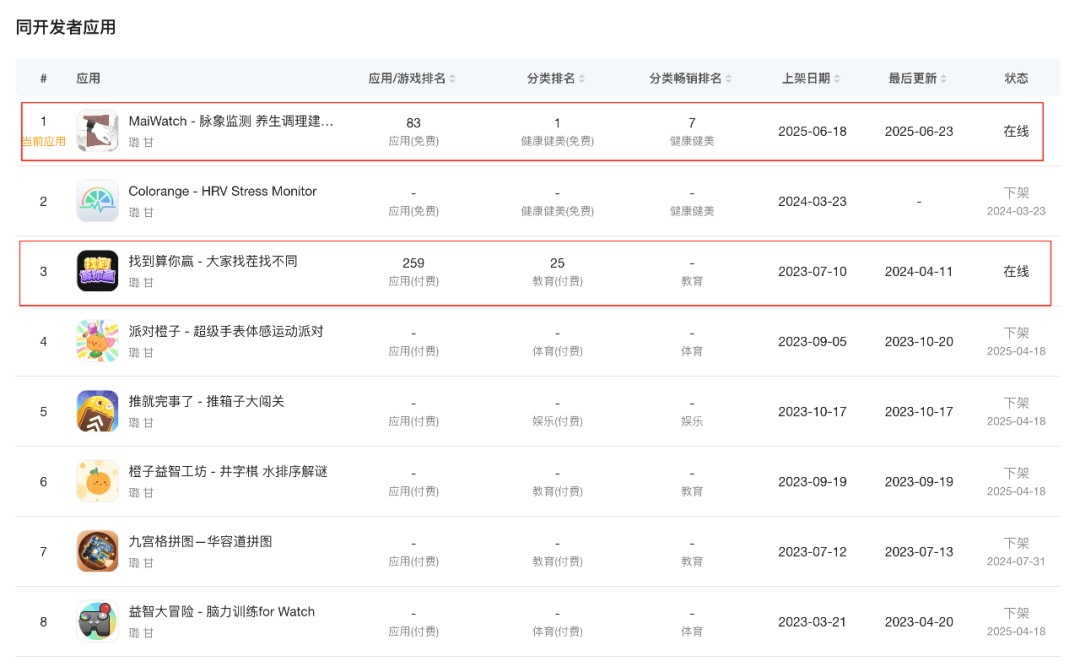Sort by the 应用/游戏排名 column
This screenshot has width=1080, height=667.
point(413,78)
